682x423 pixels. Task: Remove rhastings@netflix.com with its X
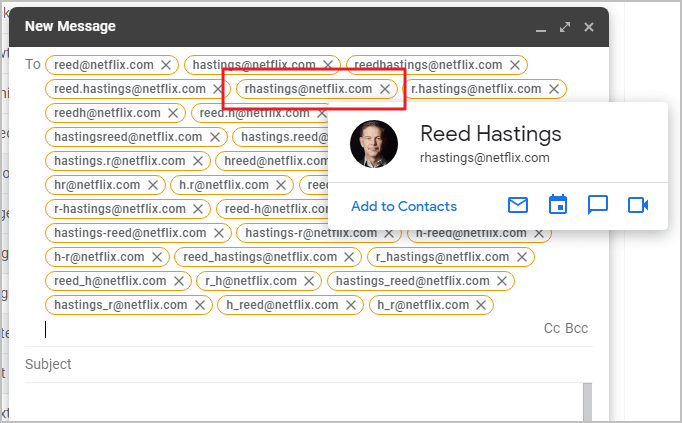coord(384,89)
